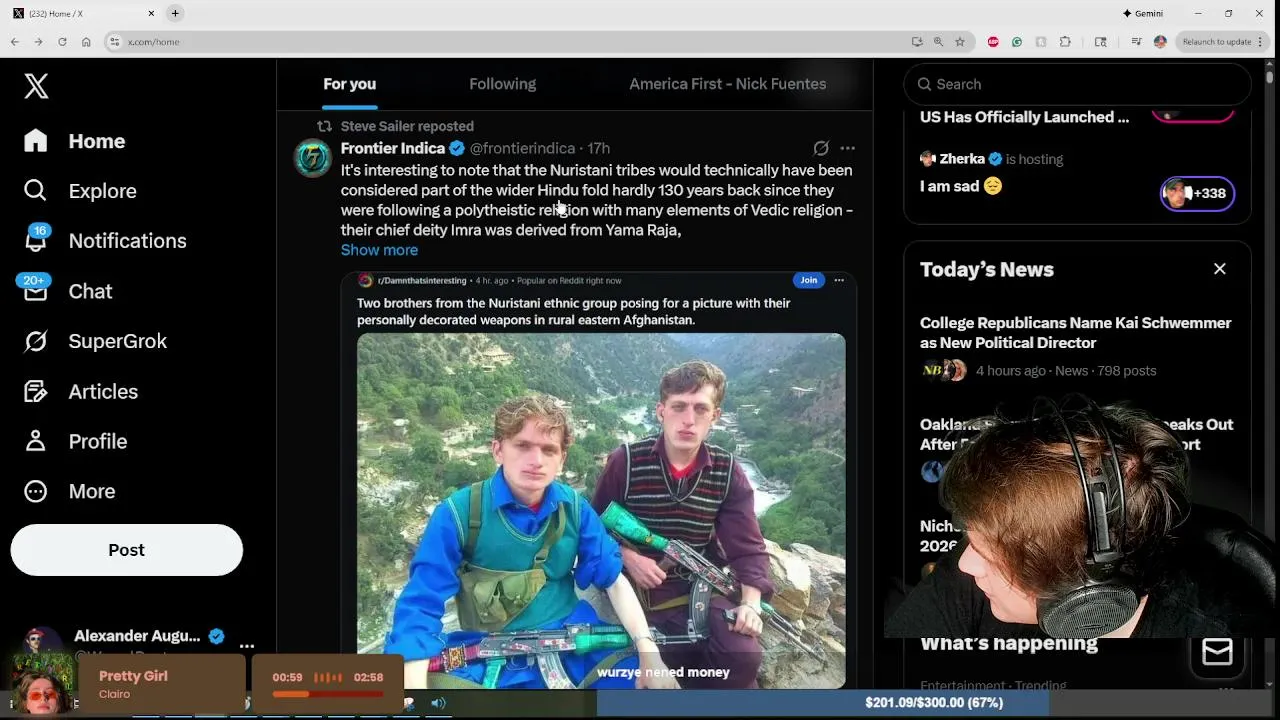
Task: Click the +338 listeners badge
Action: click(1197, 193)
